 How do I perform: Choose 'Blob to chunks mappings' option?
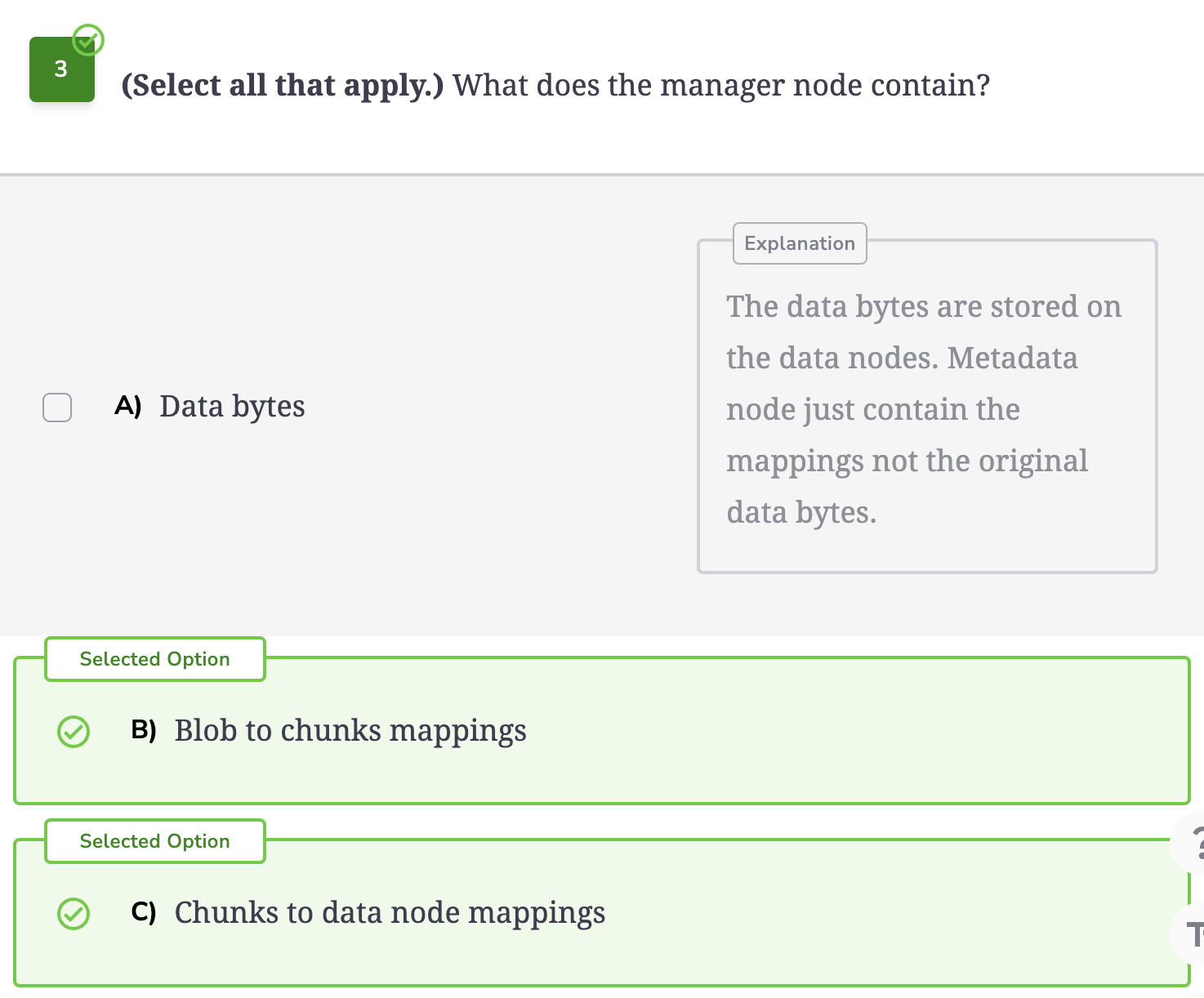(350, 730)
